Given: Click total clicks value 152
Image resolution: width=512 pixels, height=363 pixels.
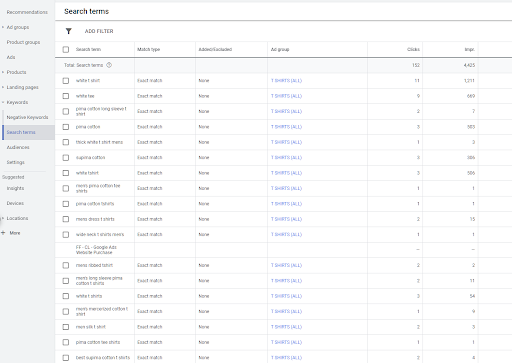Looking at the screenshot, I should click(416, 65).
